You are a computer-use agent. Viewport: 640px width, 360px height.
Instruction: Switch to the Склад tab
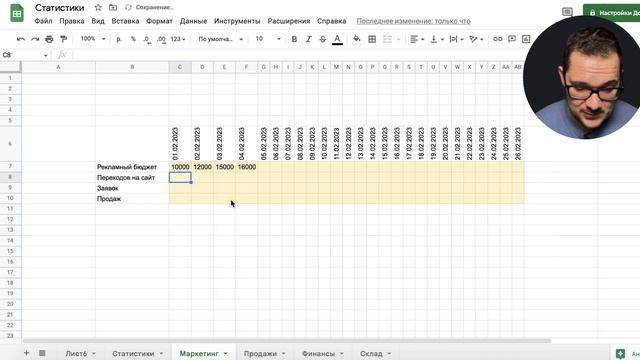(371, 353)
